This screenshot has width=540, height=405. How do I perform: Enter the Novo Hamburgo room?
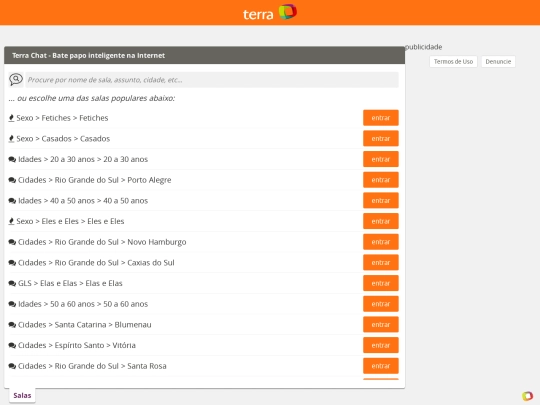(381, 242)
